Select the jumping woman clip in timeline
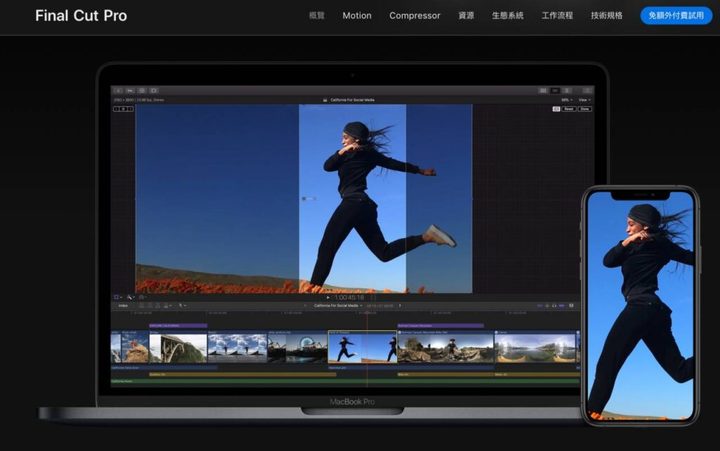Viewport: 720px width, 451px height. point(361,347)
